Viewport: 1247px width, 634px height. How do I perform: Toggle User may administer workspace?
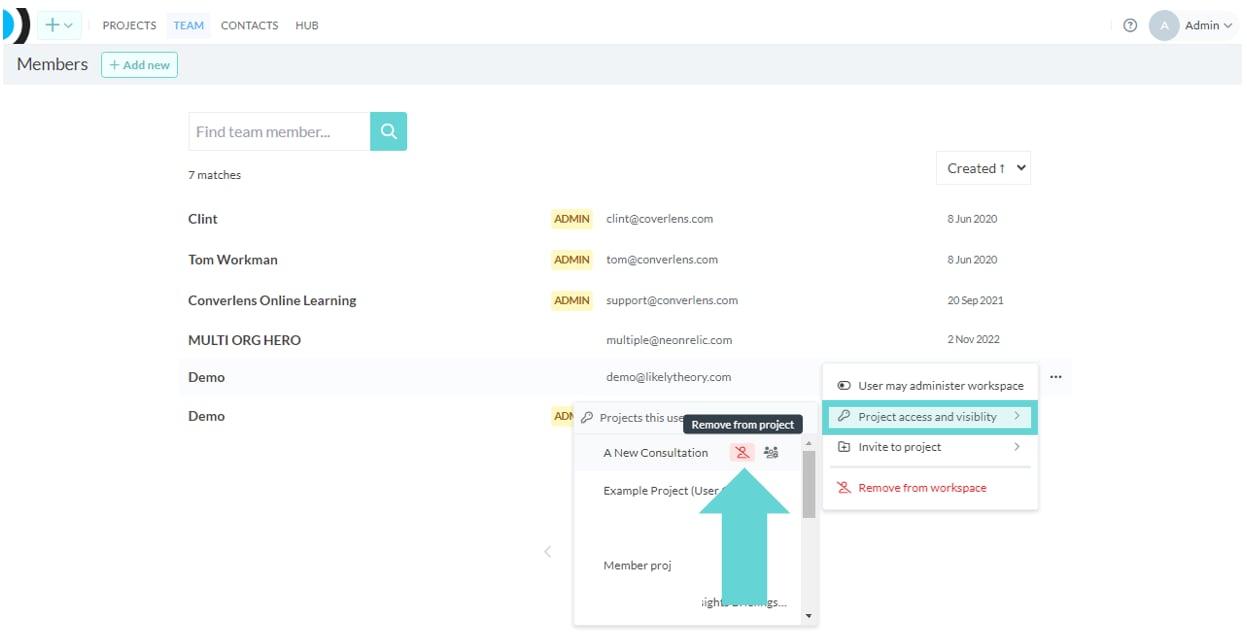pyautogui.click(x=930, y=385)
